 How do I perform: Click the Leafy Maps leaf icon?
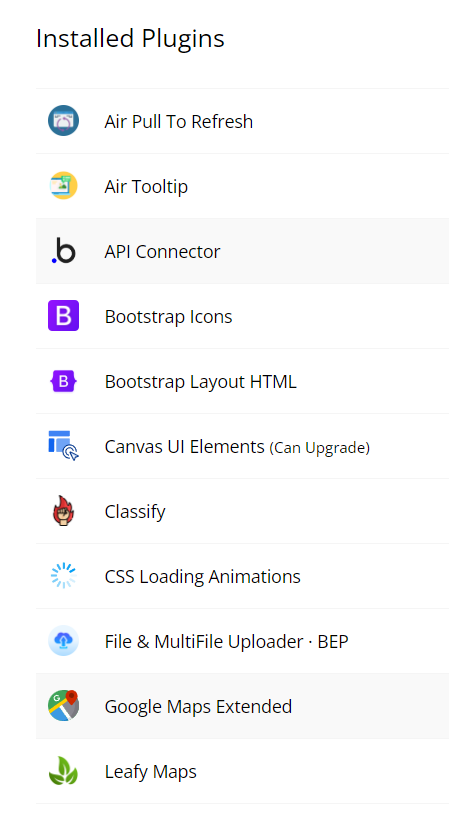[x=63, y=771]
